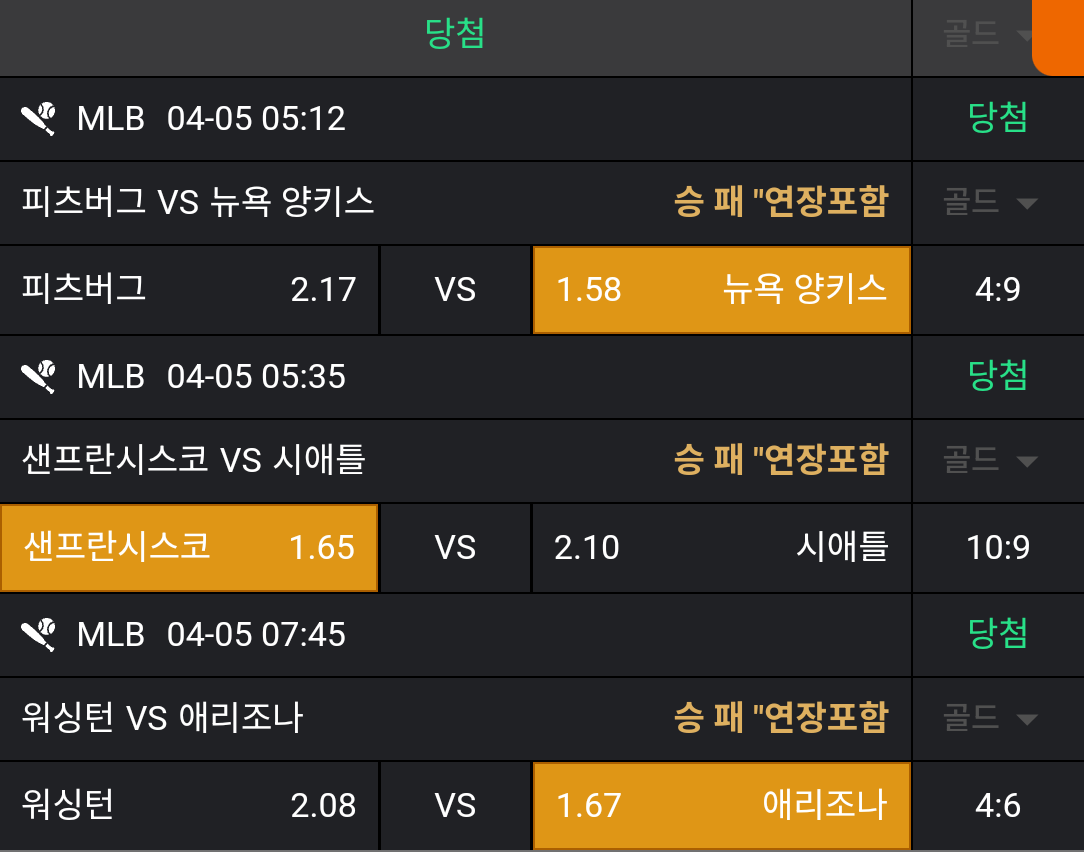
Task: Click the 10:9 final score cell
Action: pyautogui.click(x=998, y=548)
